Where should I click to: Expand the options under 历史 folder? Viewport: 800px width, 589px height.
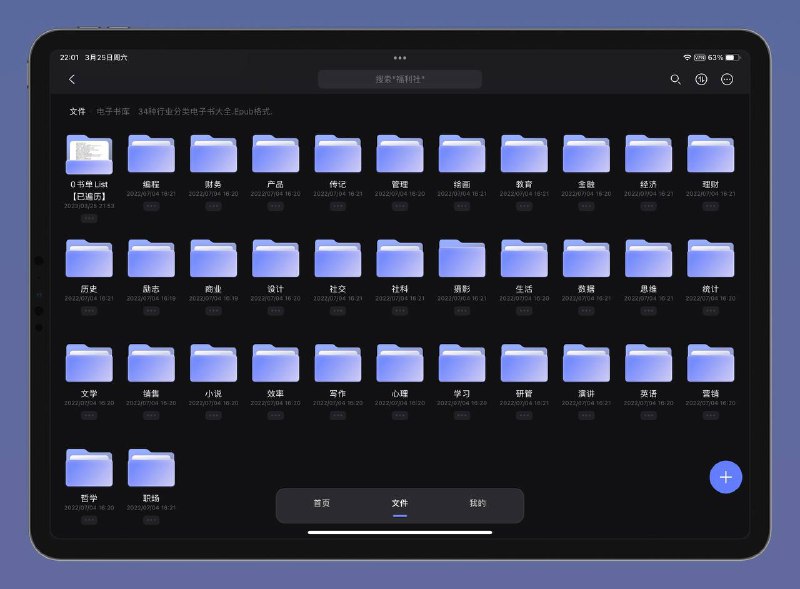pyautogui.click(x=89, y=311)
